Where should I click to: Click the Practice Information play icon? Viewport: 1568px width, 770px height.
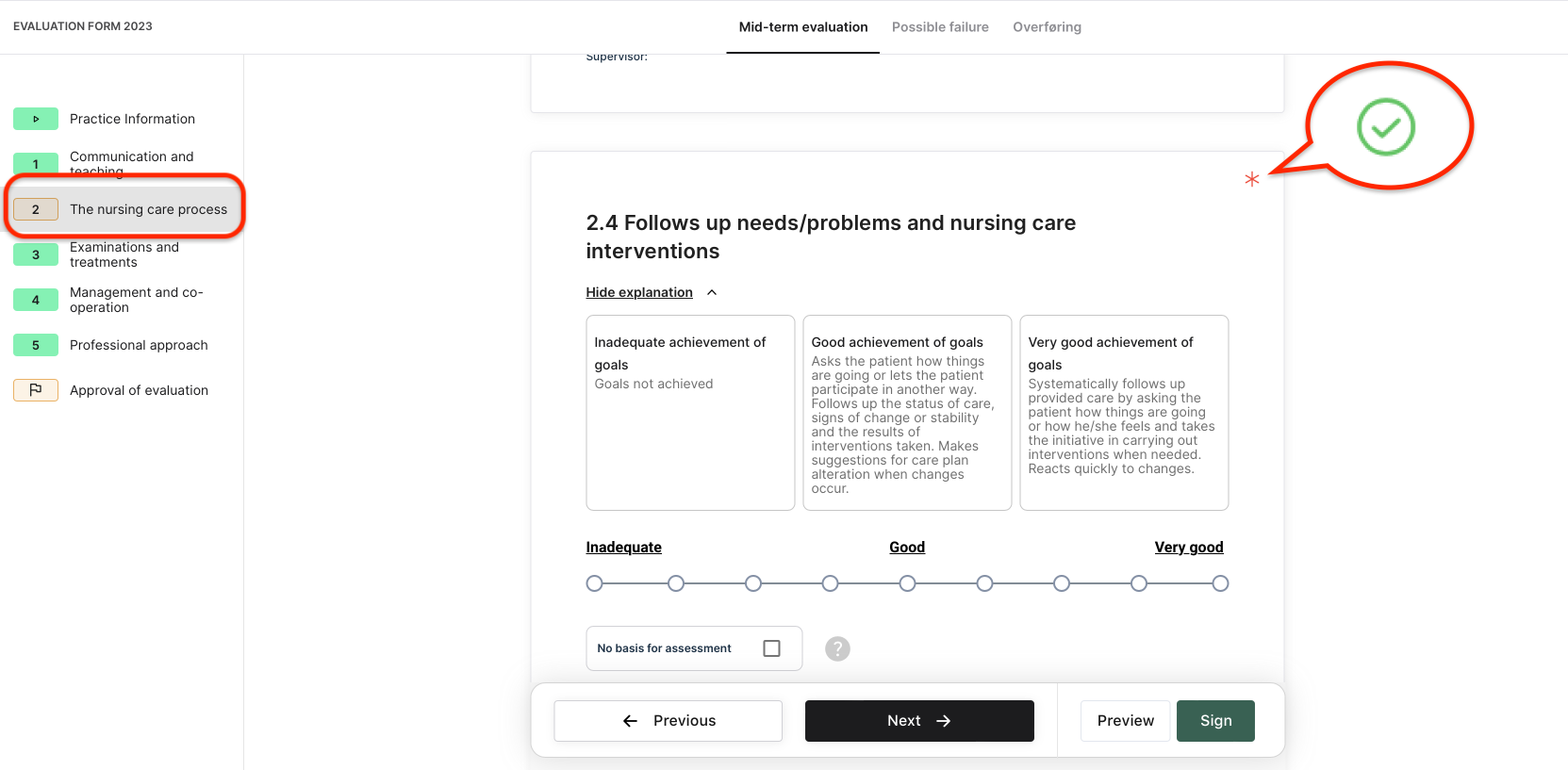36,119
